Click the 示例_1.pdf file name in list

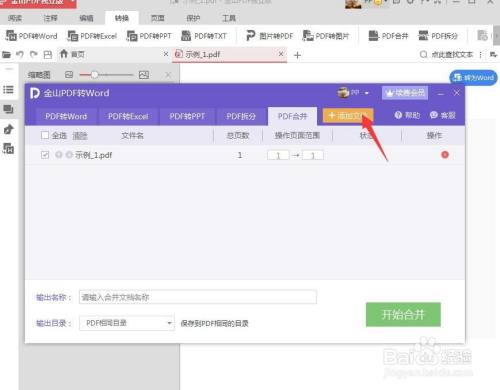(94, 155)
